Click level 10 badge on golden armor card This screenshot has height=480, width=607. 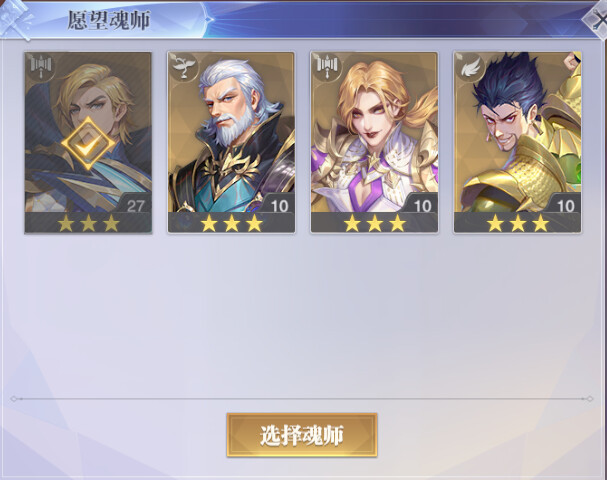point(566,206)
